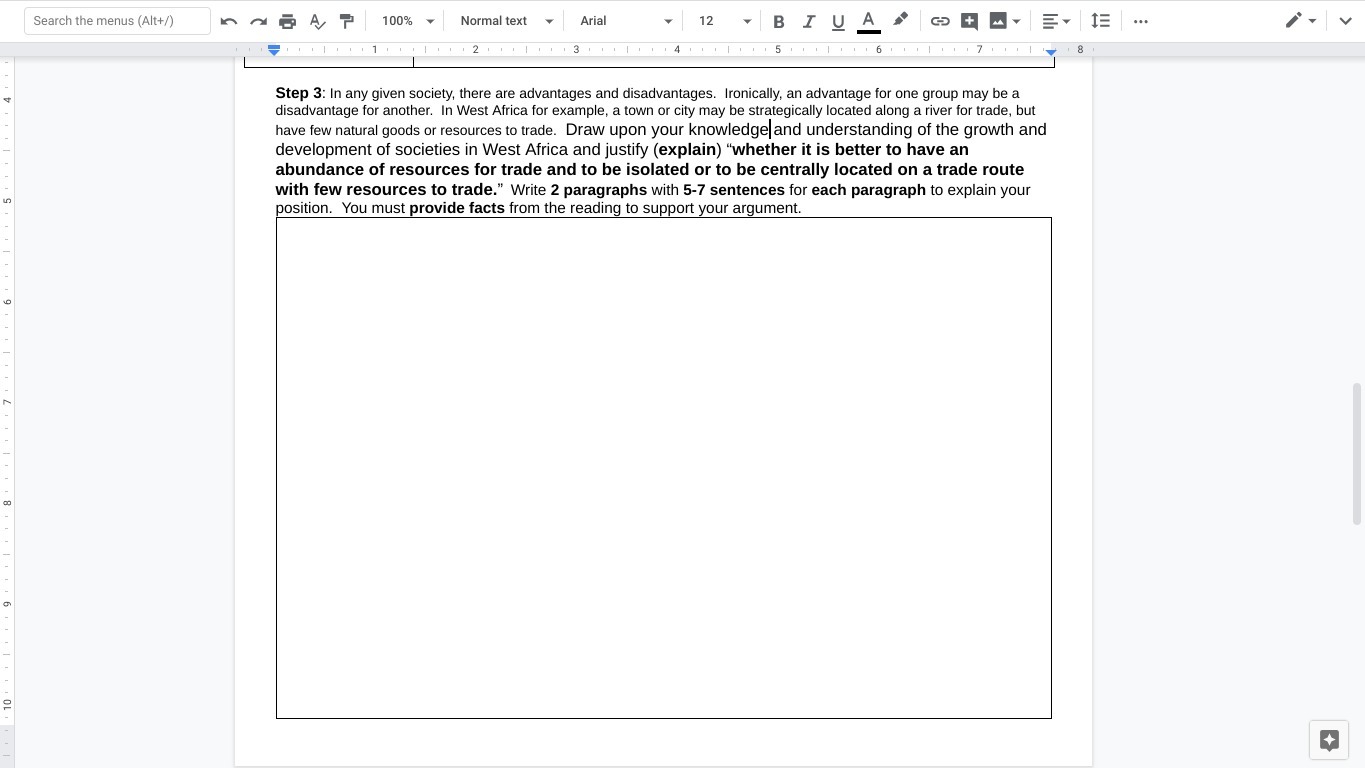
Task: Hide the menus with chevron
Action: (x=1345, y=21)
